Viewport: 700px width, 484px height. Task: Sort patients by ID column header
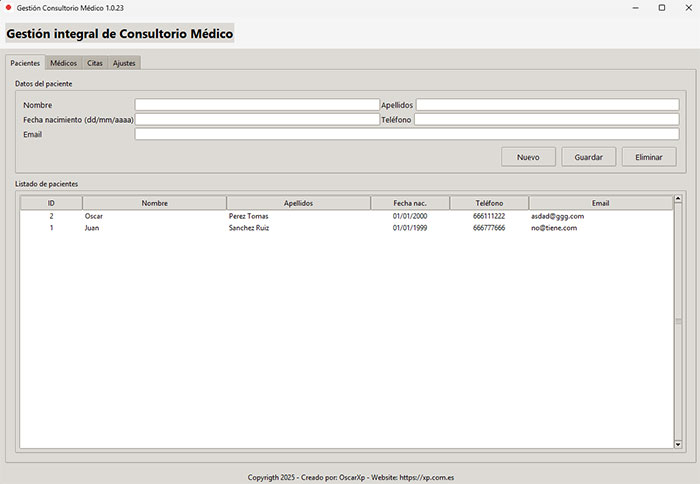coord(51,203)
